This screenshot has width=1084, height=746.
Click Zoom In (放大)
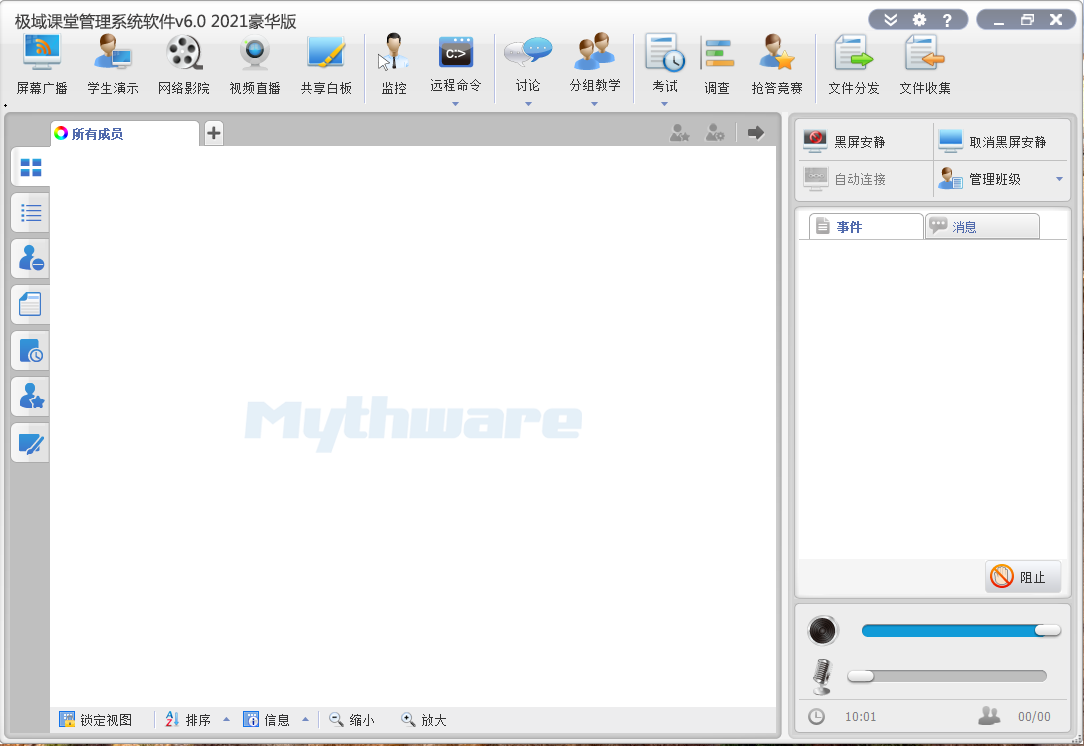[x=424, y=720]
